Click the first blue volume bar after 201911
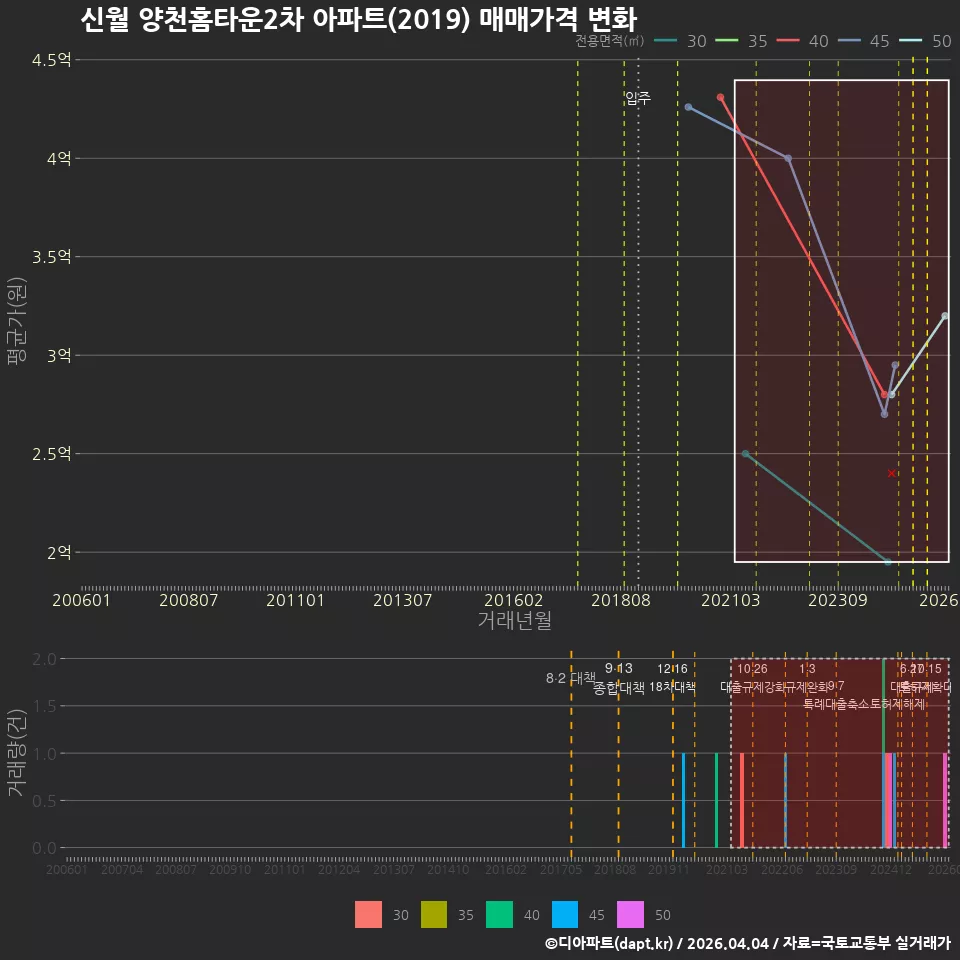This screenshot has width=960, height=960. click(x=683, y=800)
